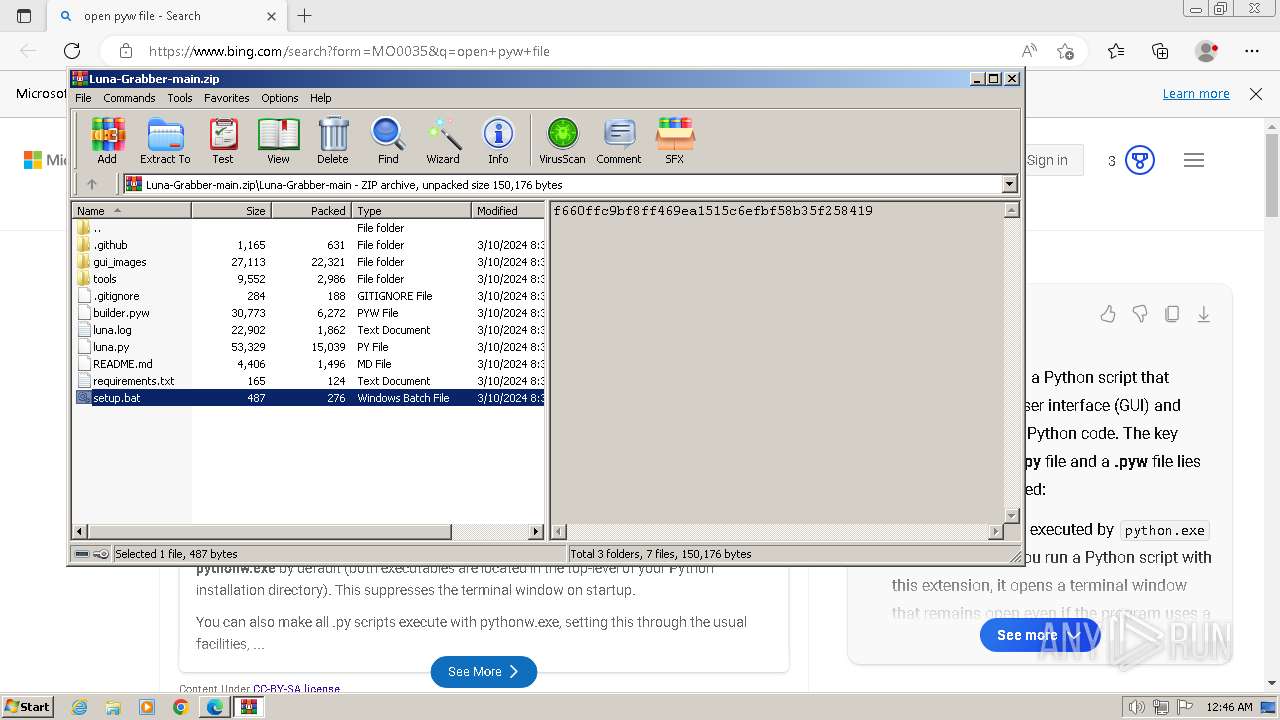Screen dimensions: 1280x720
Task: Show archive Info
Action: 498,140
